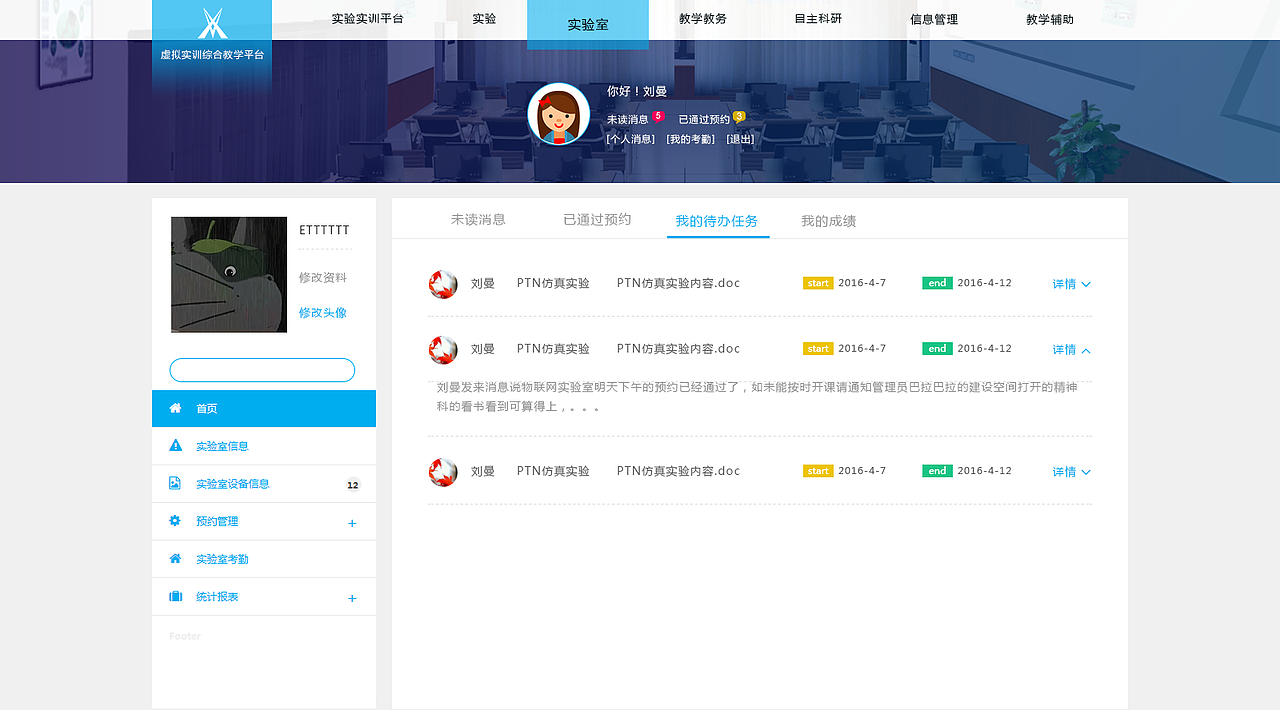The image size is (1280, 710).
Task: Click the sender avatar in the first task row
Action: point(443,284)
